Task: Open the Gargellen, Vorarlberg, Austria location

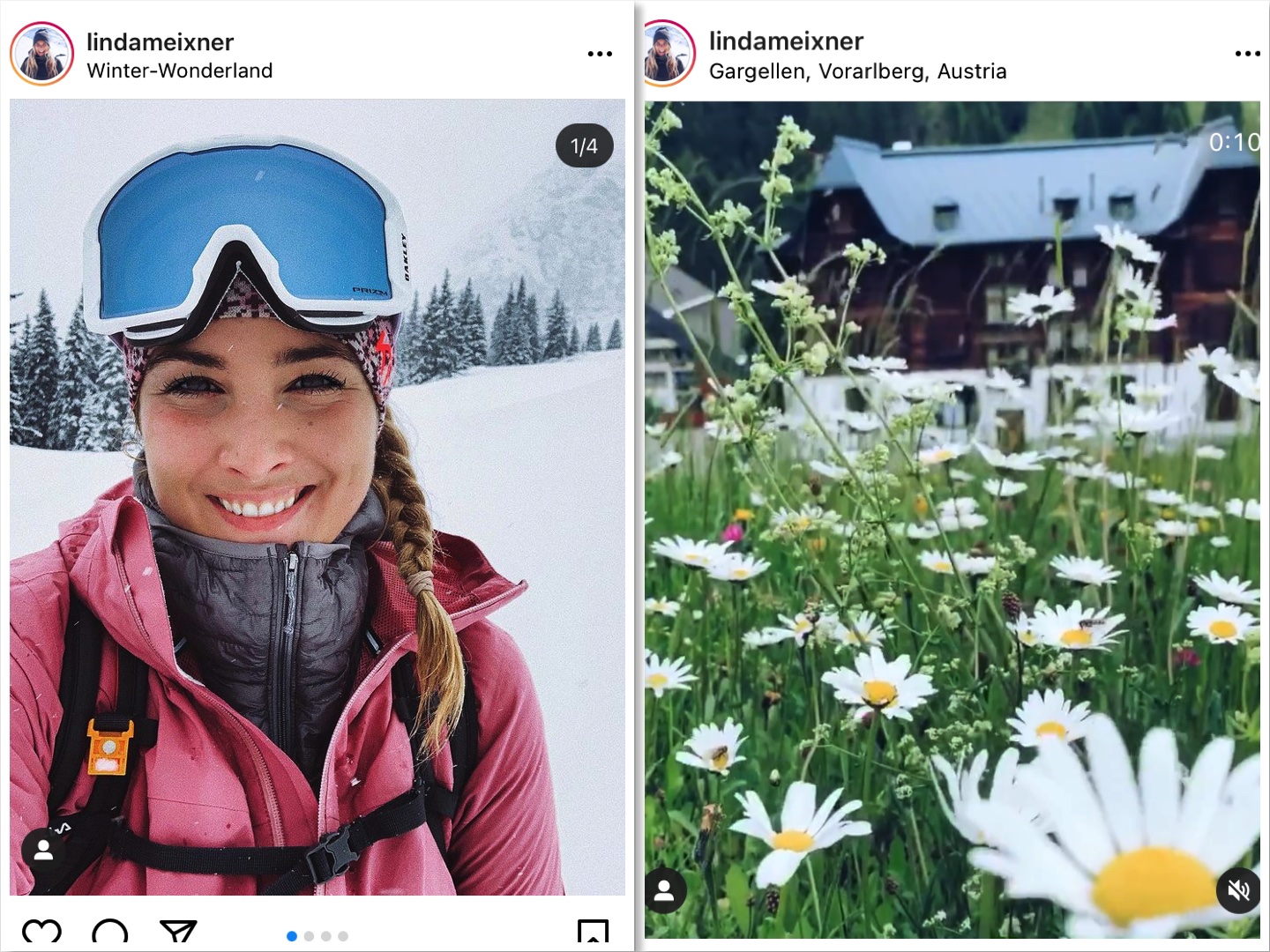Action: [x=857, y=71]
